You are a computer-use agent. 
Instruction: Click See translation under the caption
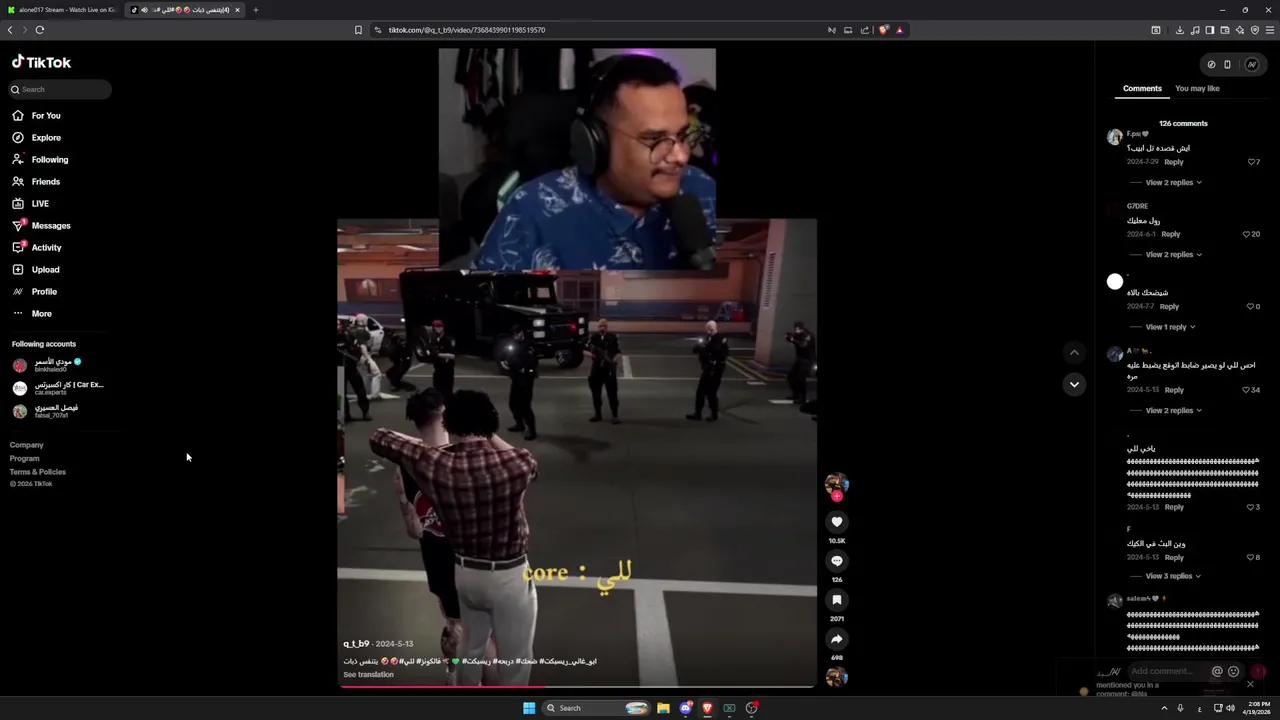[x=368, y=675]
